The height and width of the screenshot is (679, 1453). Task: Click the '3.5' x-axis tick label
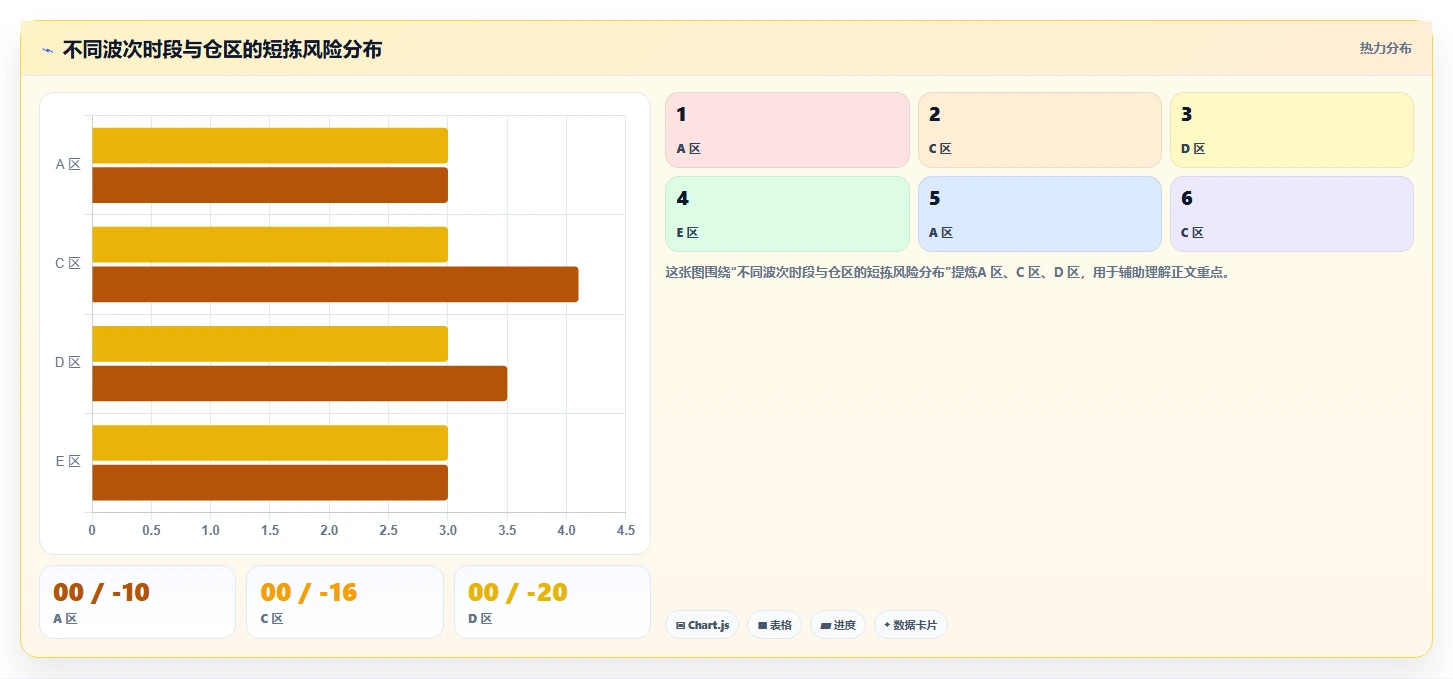coord(507,531)
